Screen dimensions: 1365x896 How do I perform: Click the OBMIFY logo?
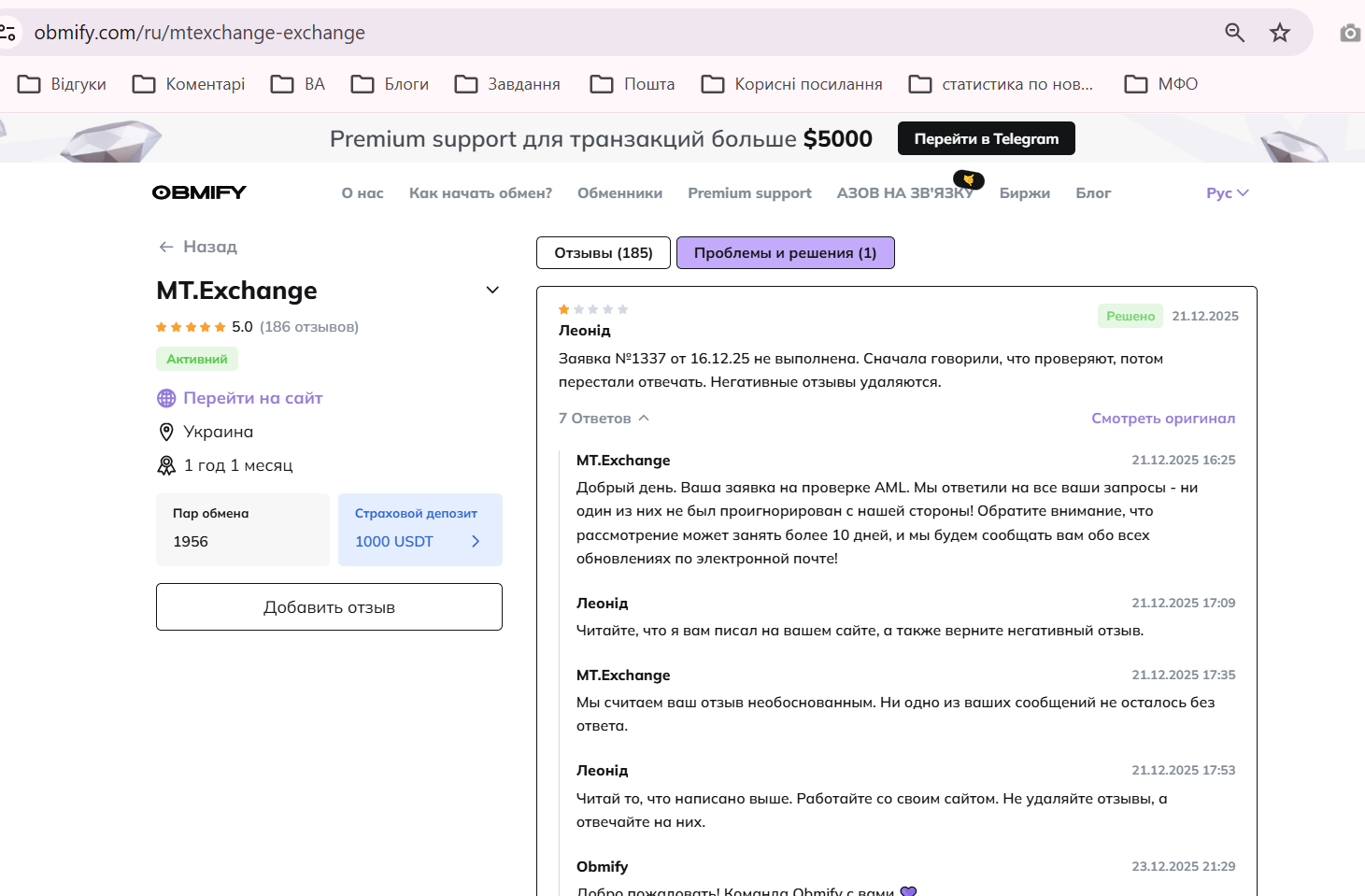[199, 192]
